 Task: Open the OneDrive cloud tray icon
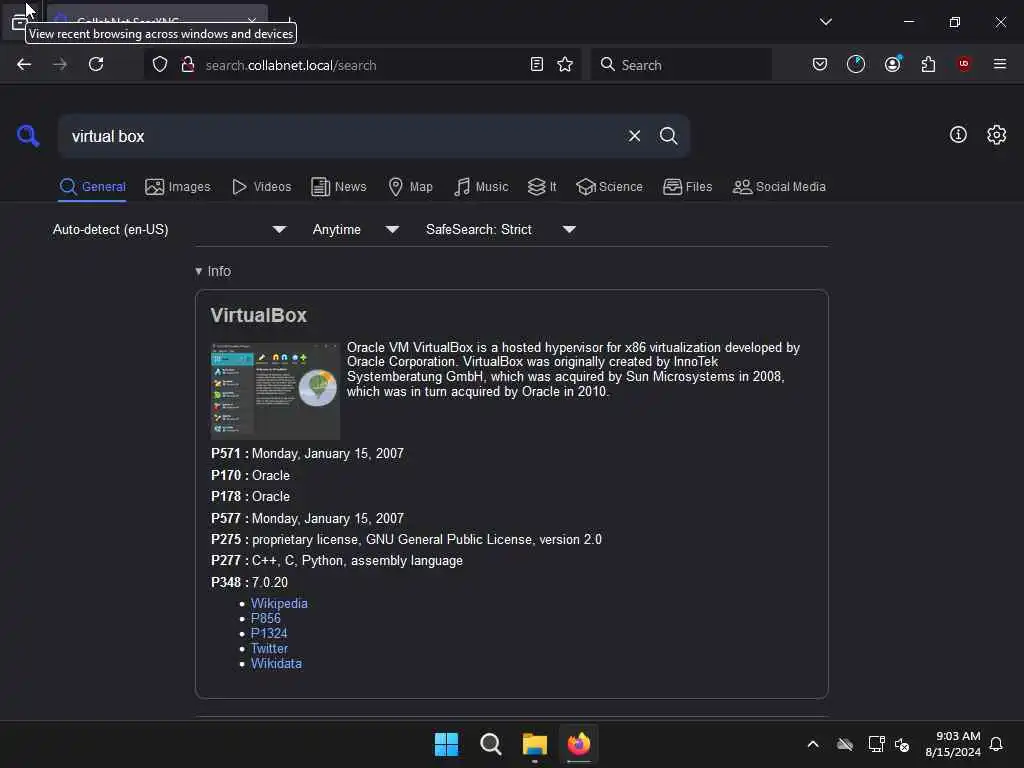point(845,744)
